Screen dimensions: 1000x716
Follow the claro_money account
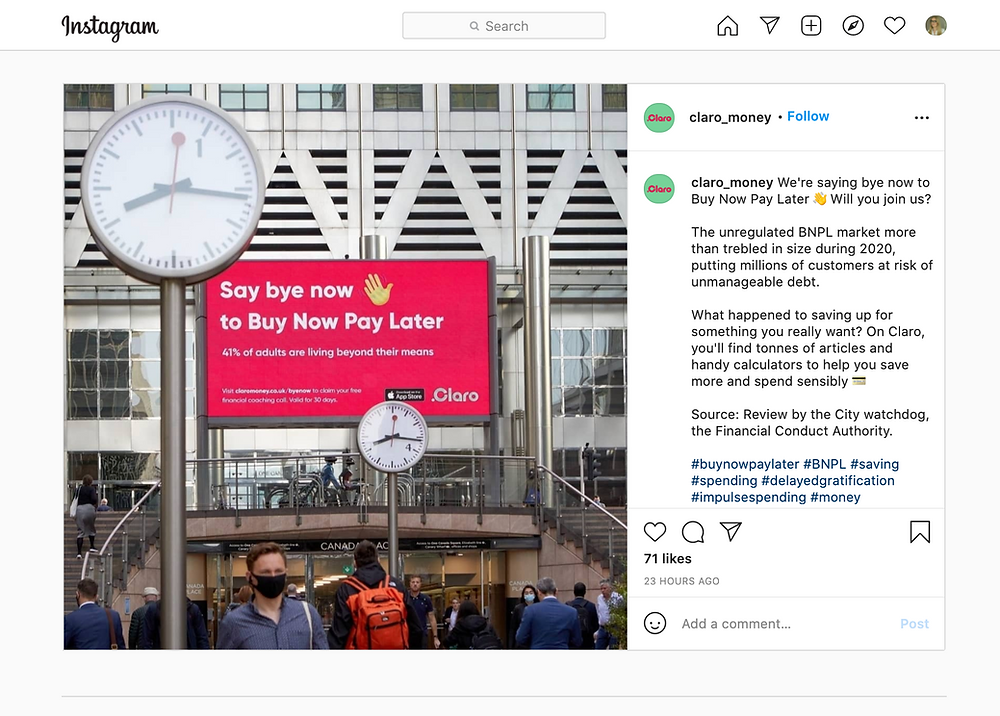pos(808,117)
